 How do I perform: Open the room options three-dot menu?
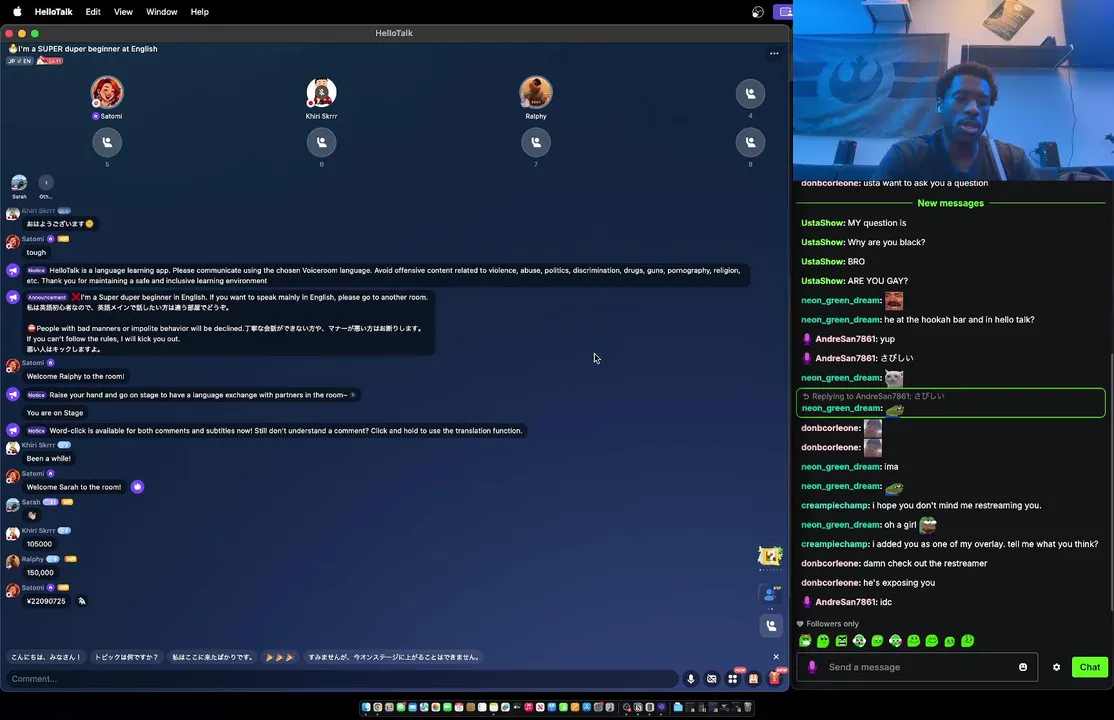774,53
